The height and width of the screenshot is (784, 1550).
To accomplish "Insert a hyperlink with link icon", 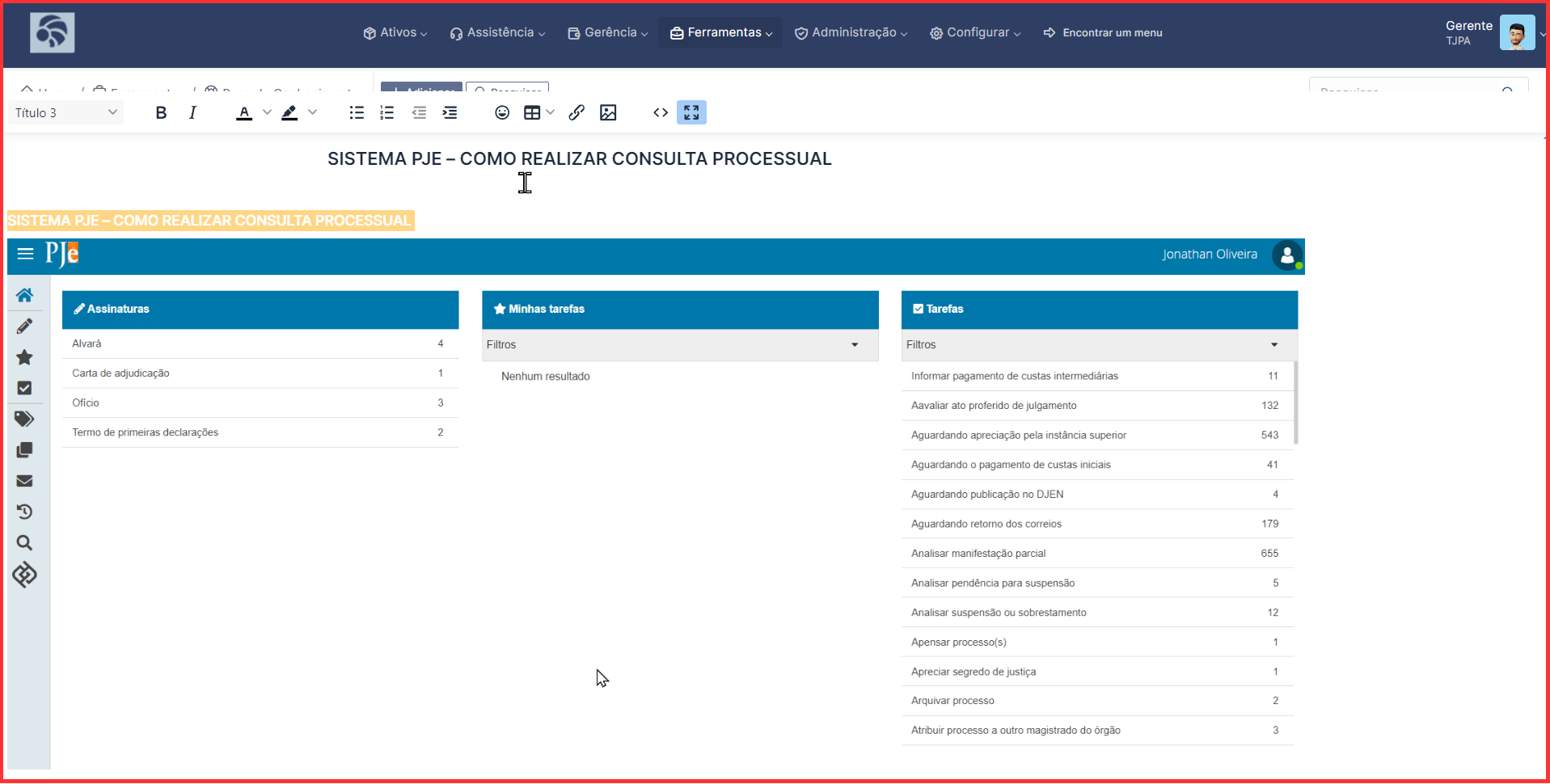I will point(576,113).
